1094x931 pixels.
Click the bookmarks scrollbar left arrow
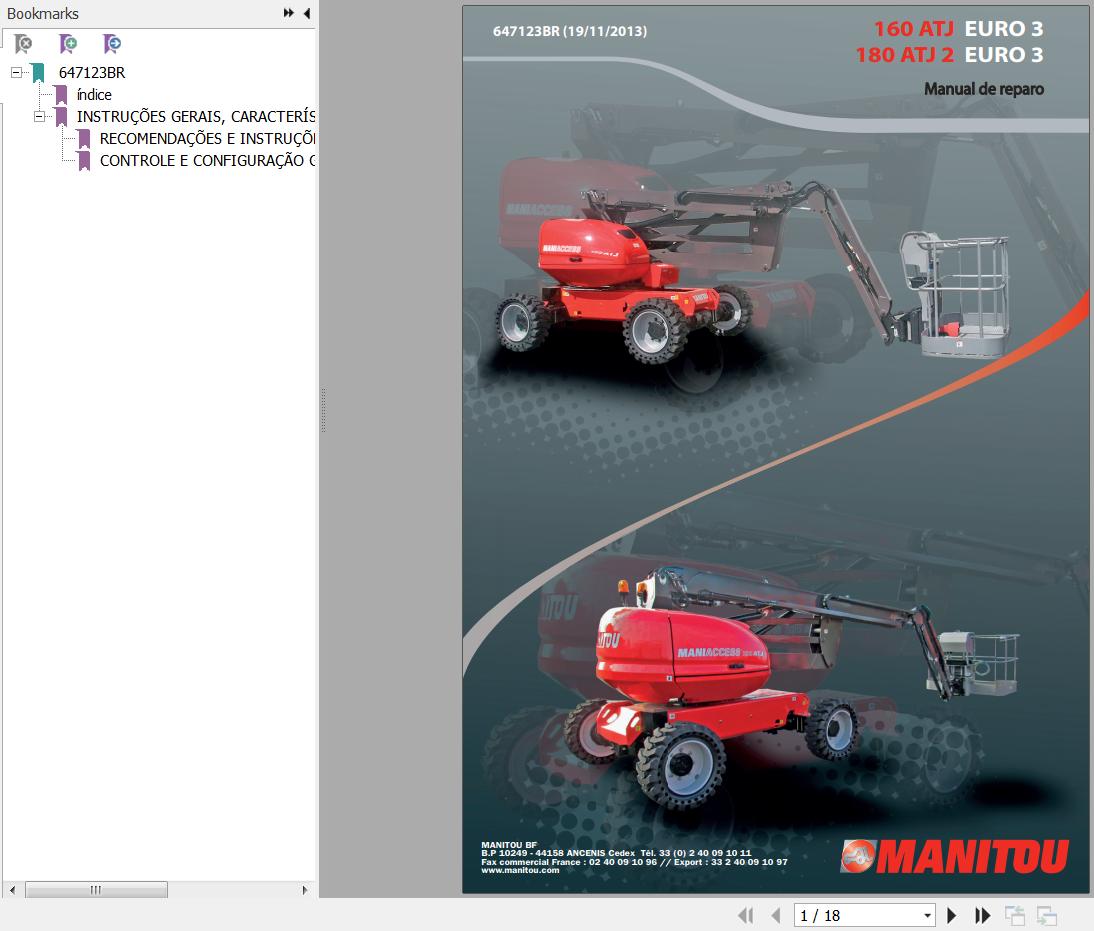click(x=12, y=890)
